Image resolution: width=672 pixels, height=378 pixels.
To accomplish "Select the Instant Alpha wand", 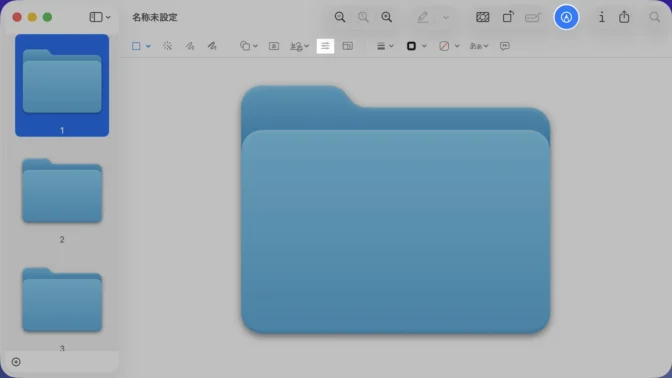I will click(x=168, y=46).
